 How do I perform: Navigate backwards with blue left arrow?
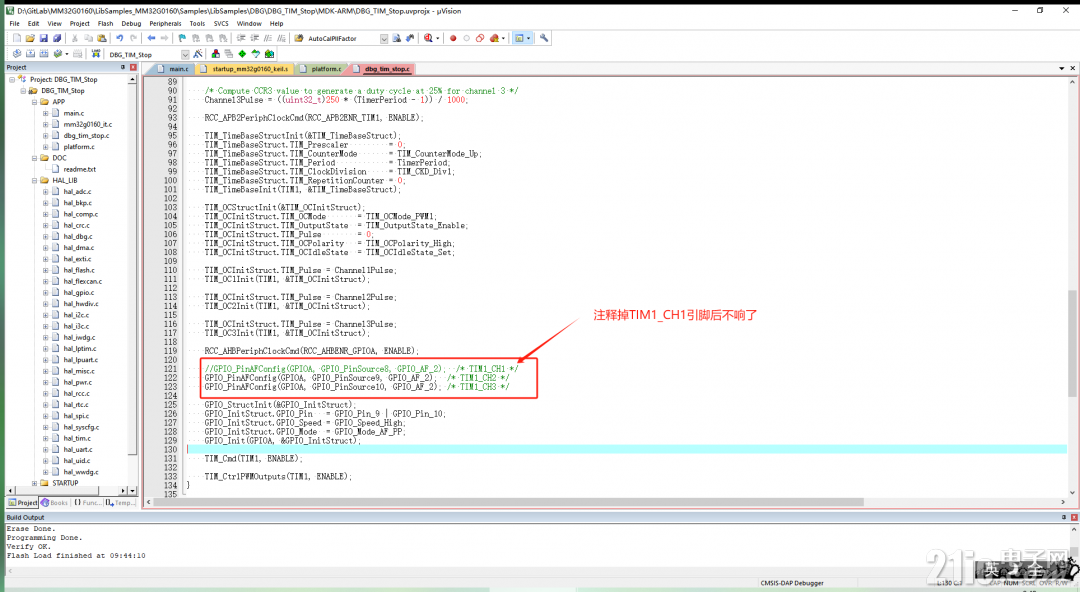pos(152,38)
